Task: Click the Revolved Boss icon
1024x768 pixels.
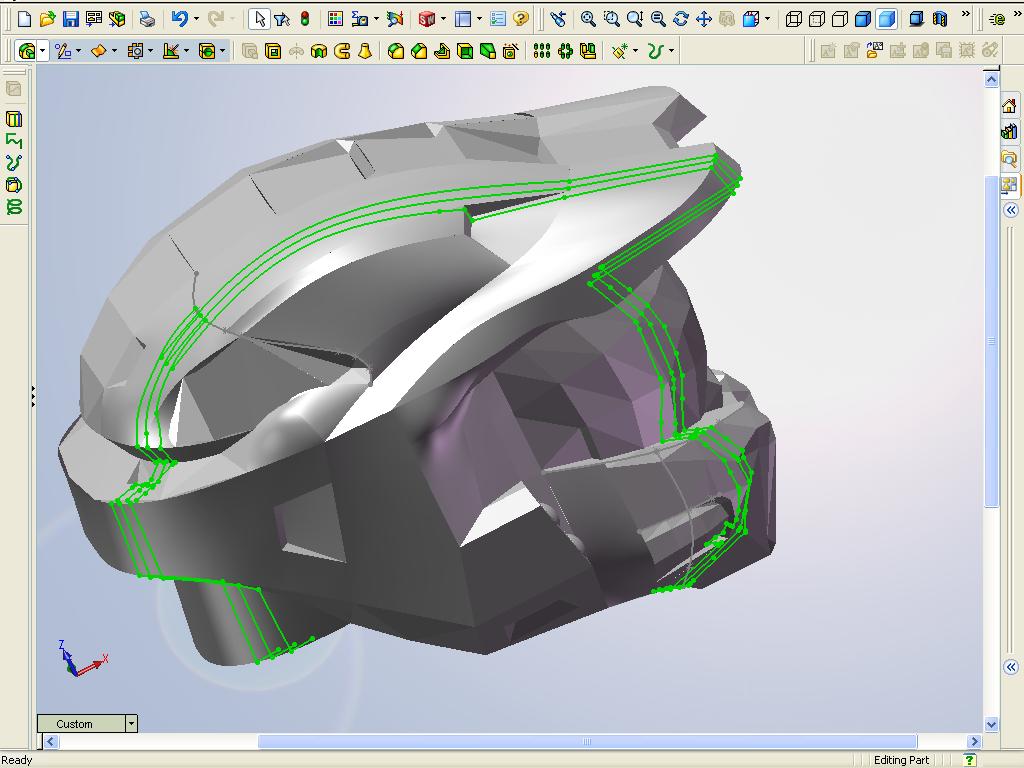Action: click(296, 50)
